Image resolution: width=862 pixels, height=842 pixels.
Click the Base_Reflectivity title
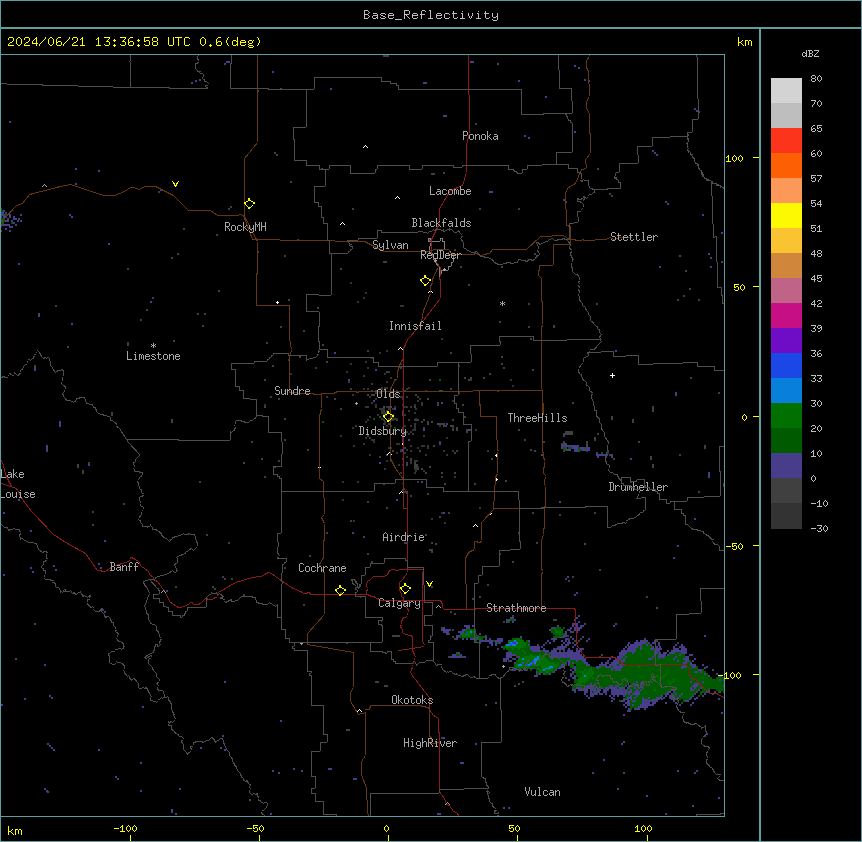(431, 15)
